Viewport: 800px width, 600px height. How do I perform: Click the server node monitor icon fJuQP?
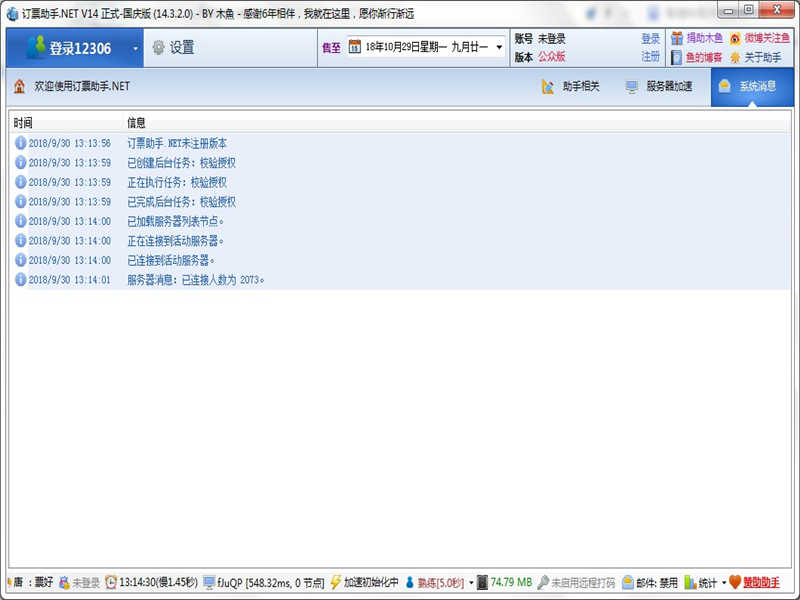[208, 582]
